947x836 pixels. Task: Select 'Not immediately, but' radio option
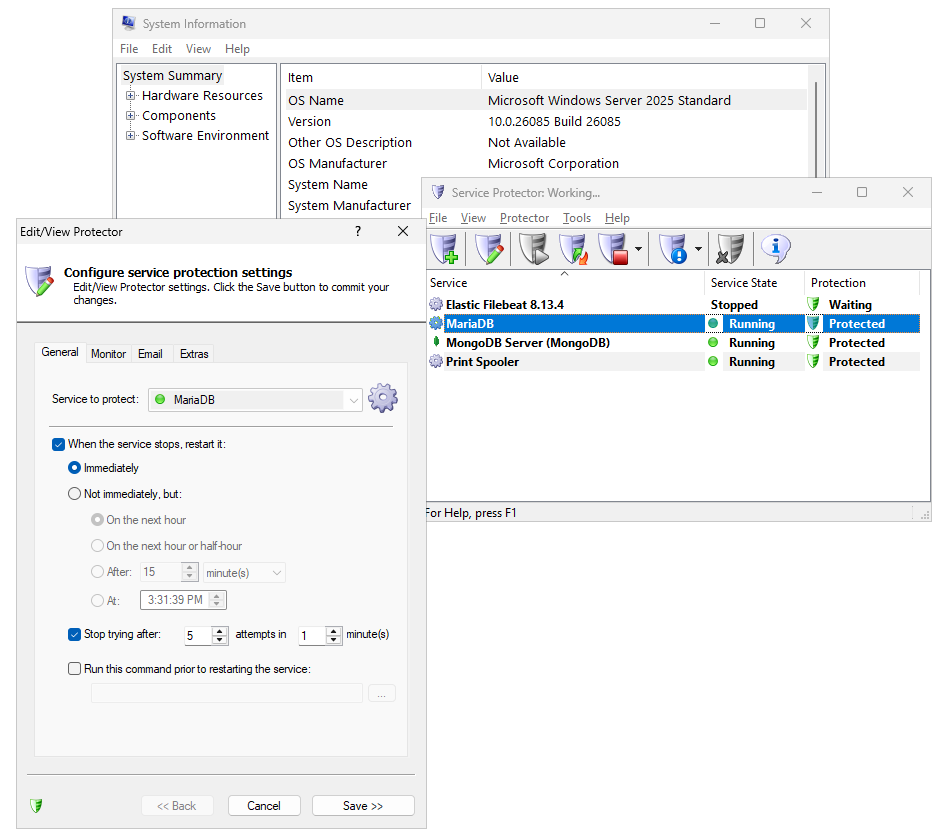coord(74,494)
